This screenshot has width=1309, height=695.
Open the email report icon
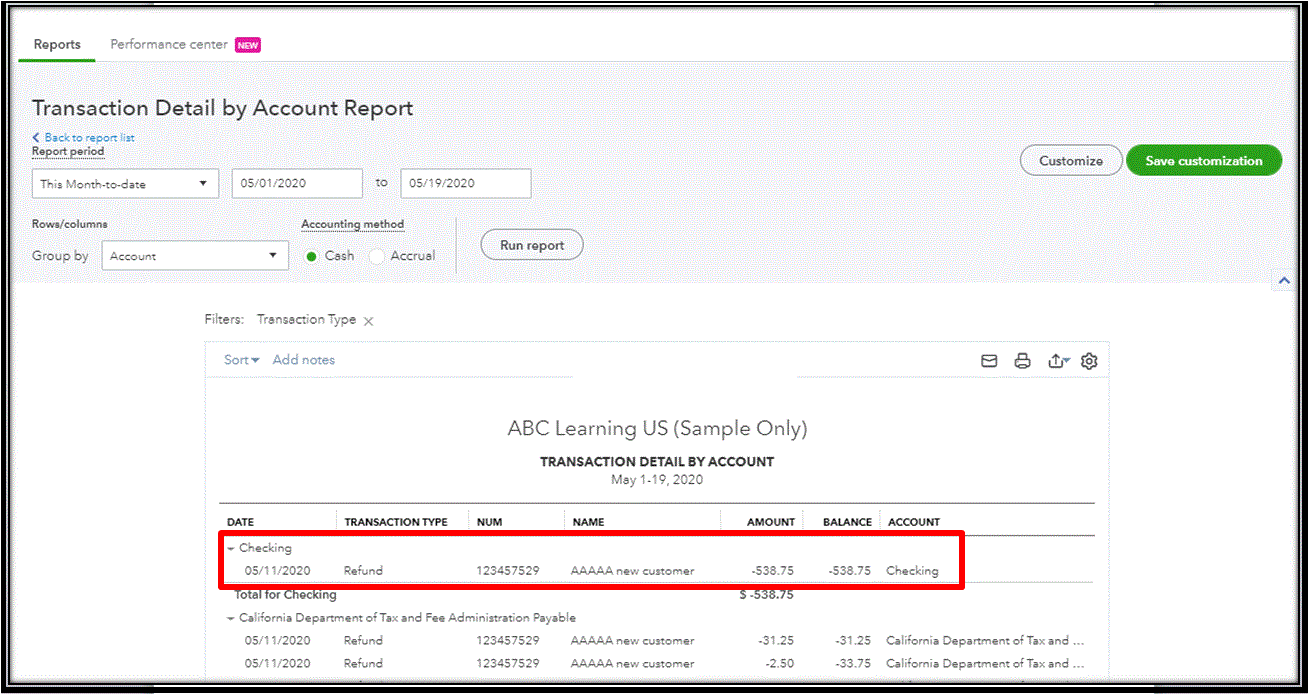pyautogui.click(x=989, y=361)
